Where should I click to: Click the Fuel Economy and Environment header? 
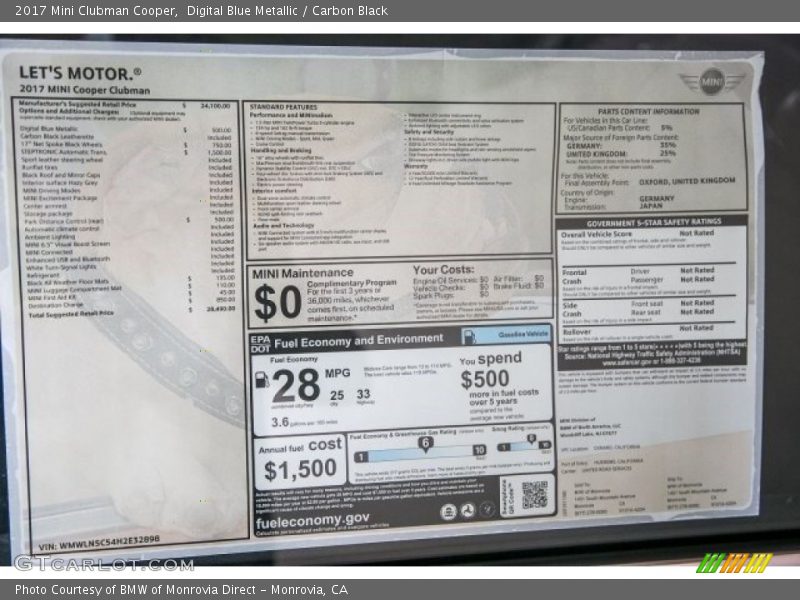[359, 341]
